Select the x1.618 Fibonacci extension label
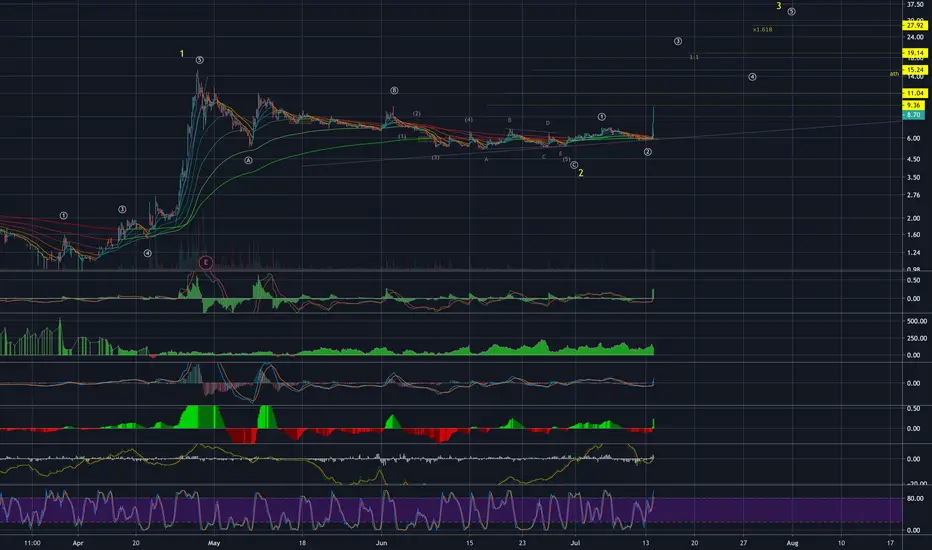 pos(762,29)
